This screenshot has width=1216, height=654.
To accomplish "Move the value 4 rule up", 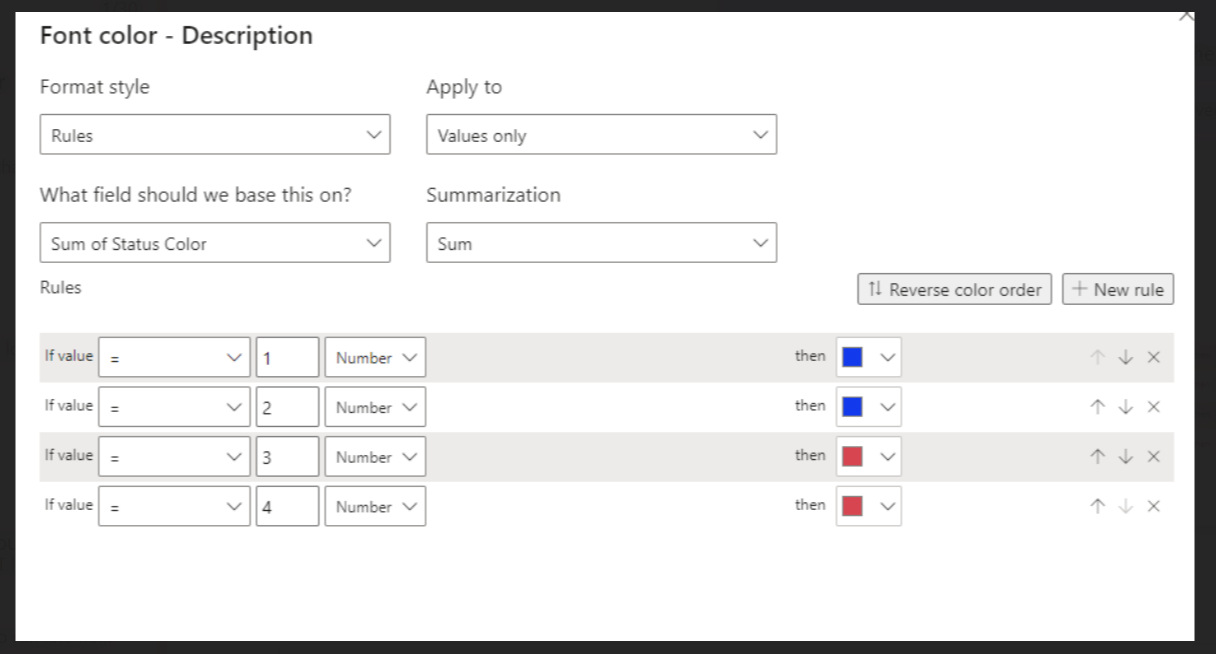I will [x=1098, y=506].
